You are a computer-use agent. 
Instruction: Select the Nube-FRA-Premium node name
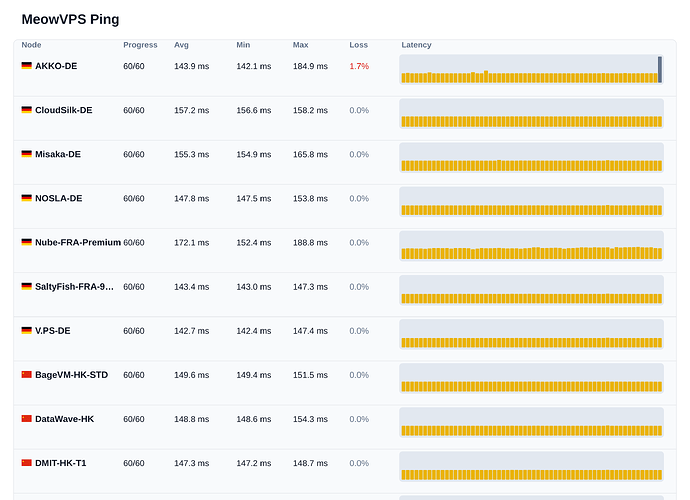click(78, 243)
